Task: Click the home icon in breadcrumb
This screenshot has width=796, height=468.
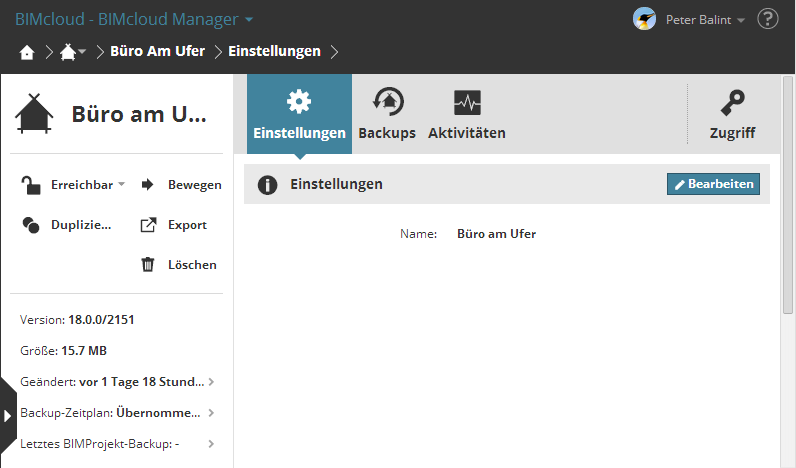Action: pos(27,52)
